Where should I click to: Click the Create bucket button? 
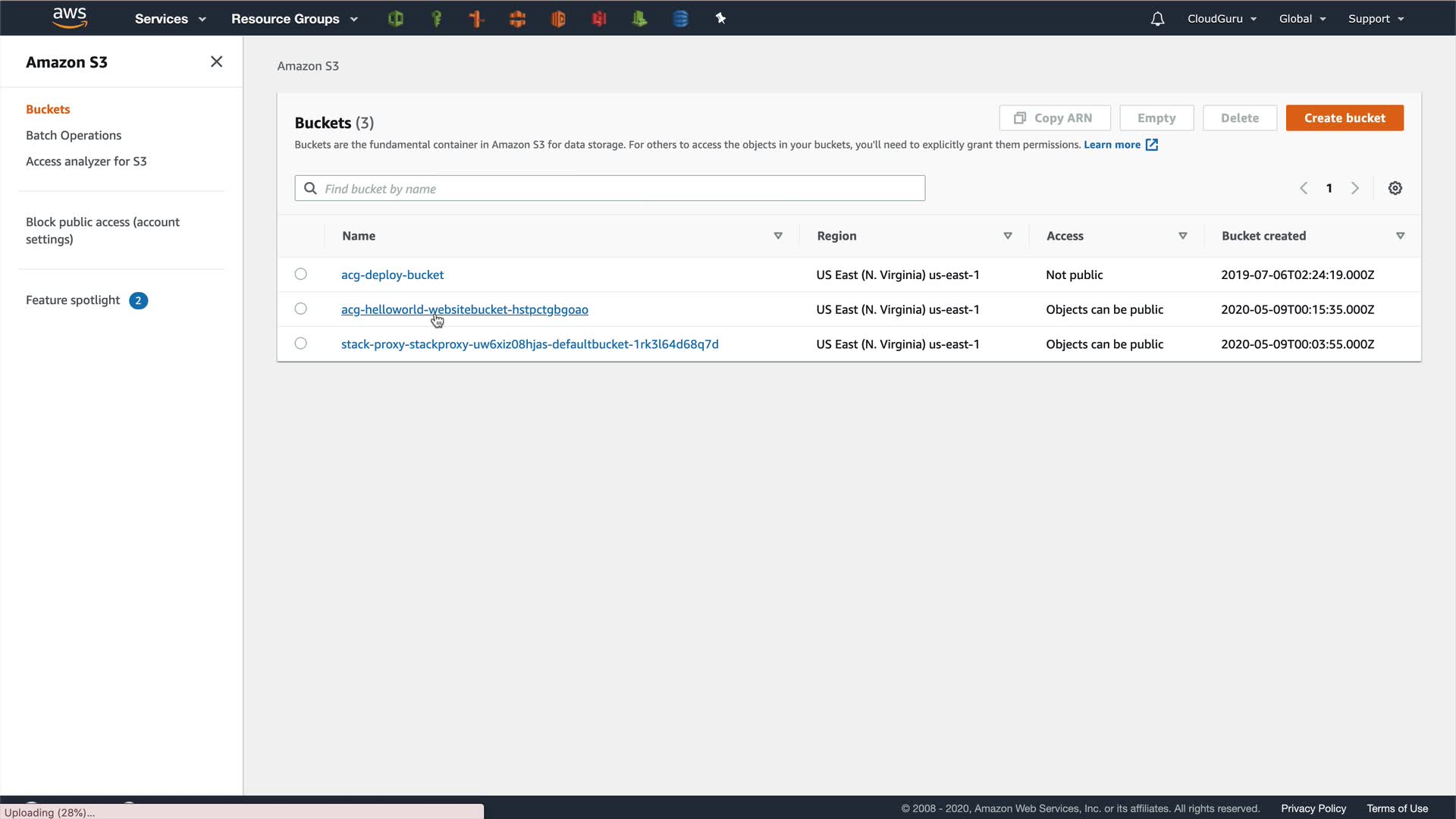coord(1344,118)
